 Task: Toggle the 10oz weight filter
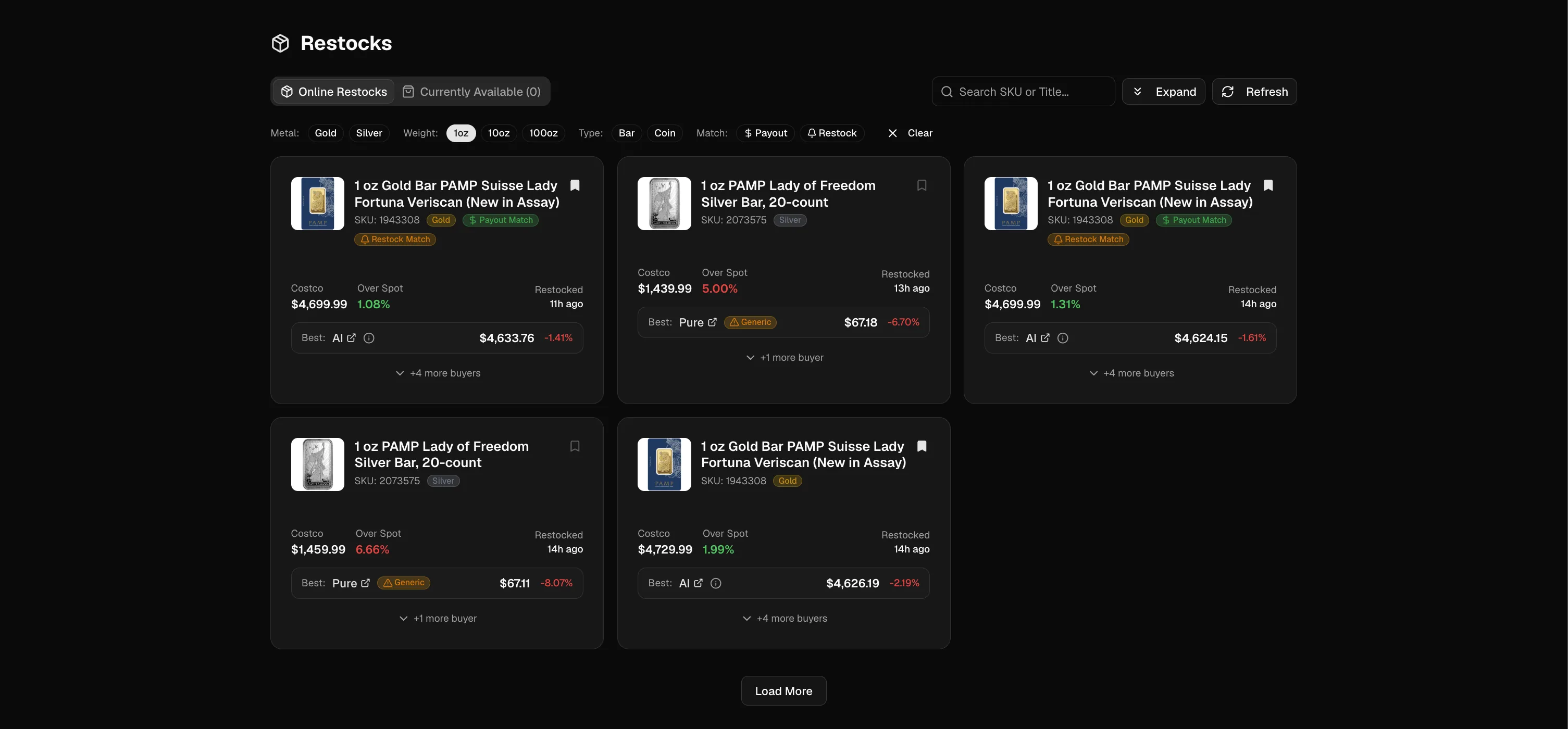(x=499, y=133)
